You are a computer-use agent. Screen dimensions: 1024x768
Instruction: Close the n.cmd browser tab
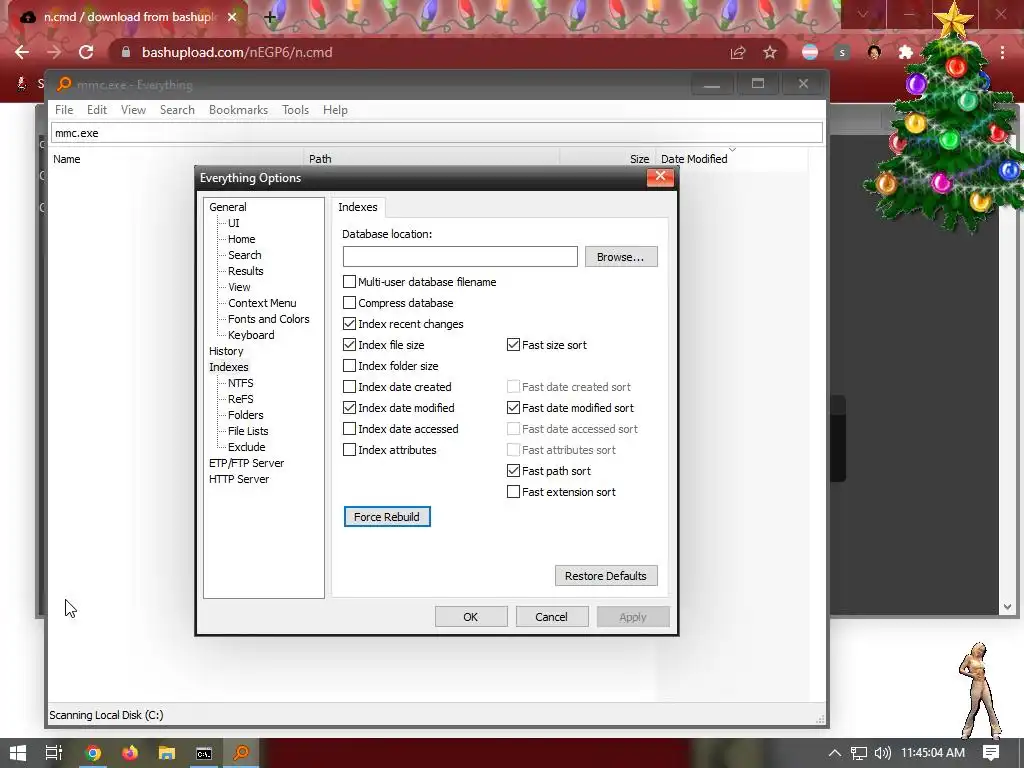[x=232, y=17]
